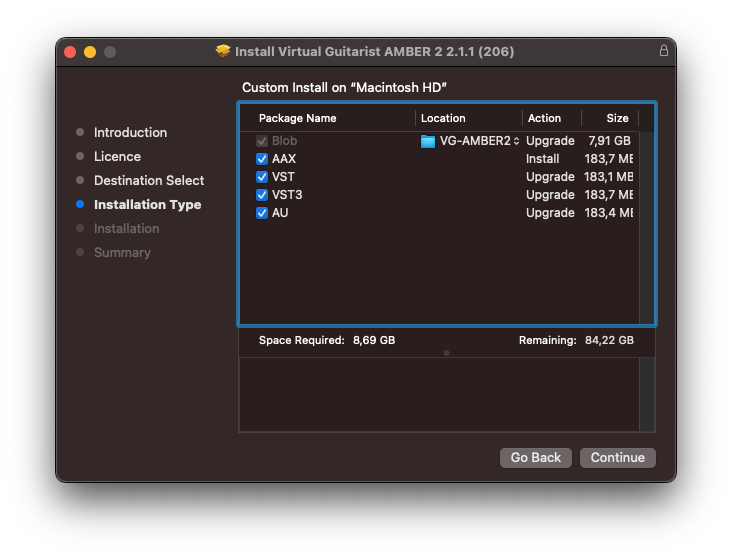Select the Installation Type step
Screen dimensions: 732x556
(x=148, y=205)
